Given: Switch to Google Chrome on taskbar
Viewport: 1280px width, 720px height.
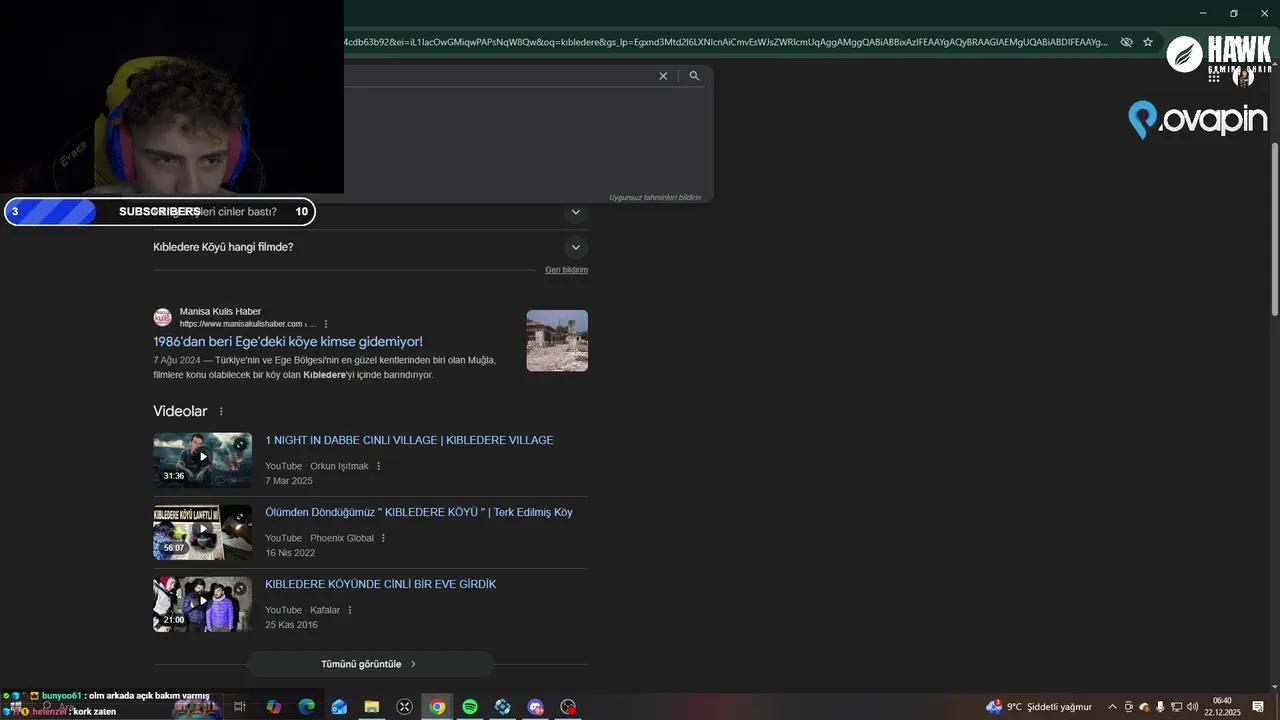Looking at the screenshot, I should pos(437,707).
